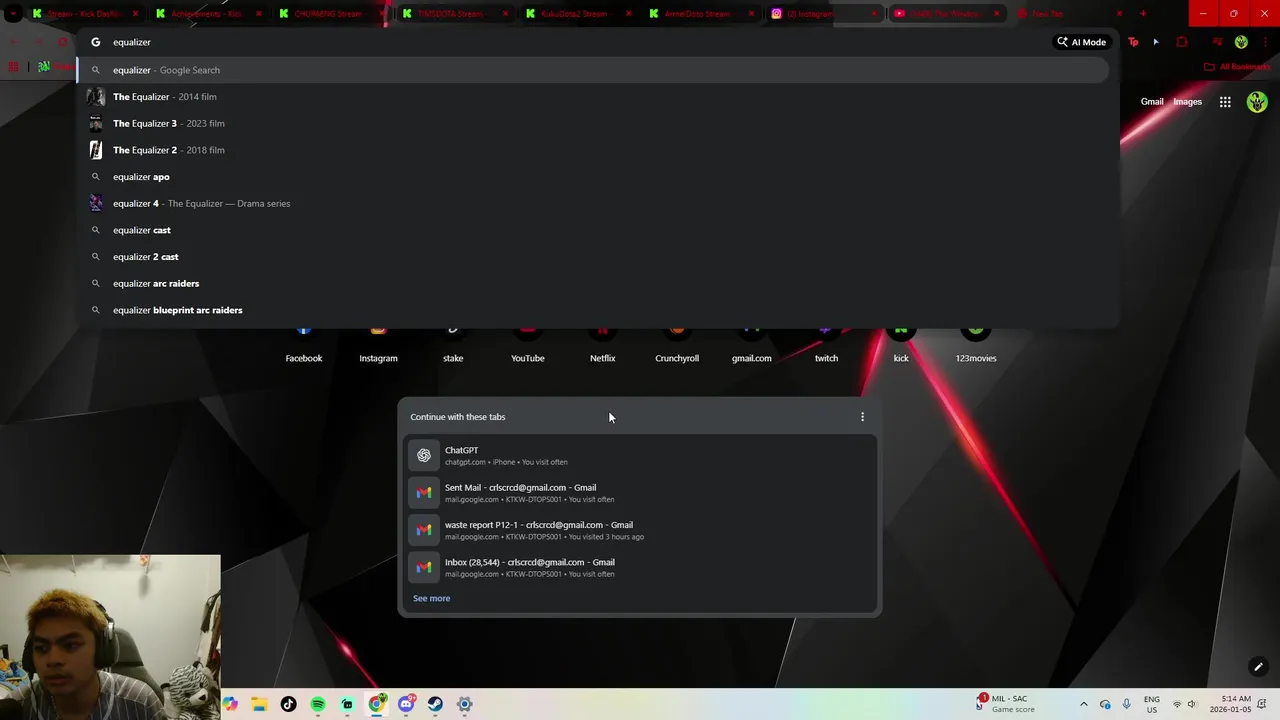This screenshot has width=1280, height=720.
Task: Open the 123movies shortcut
Action: [x=976, y=345]
